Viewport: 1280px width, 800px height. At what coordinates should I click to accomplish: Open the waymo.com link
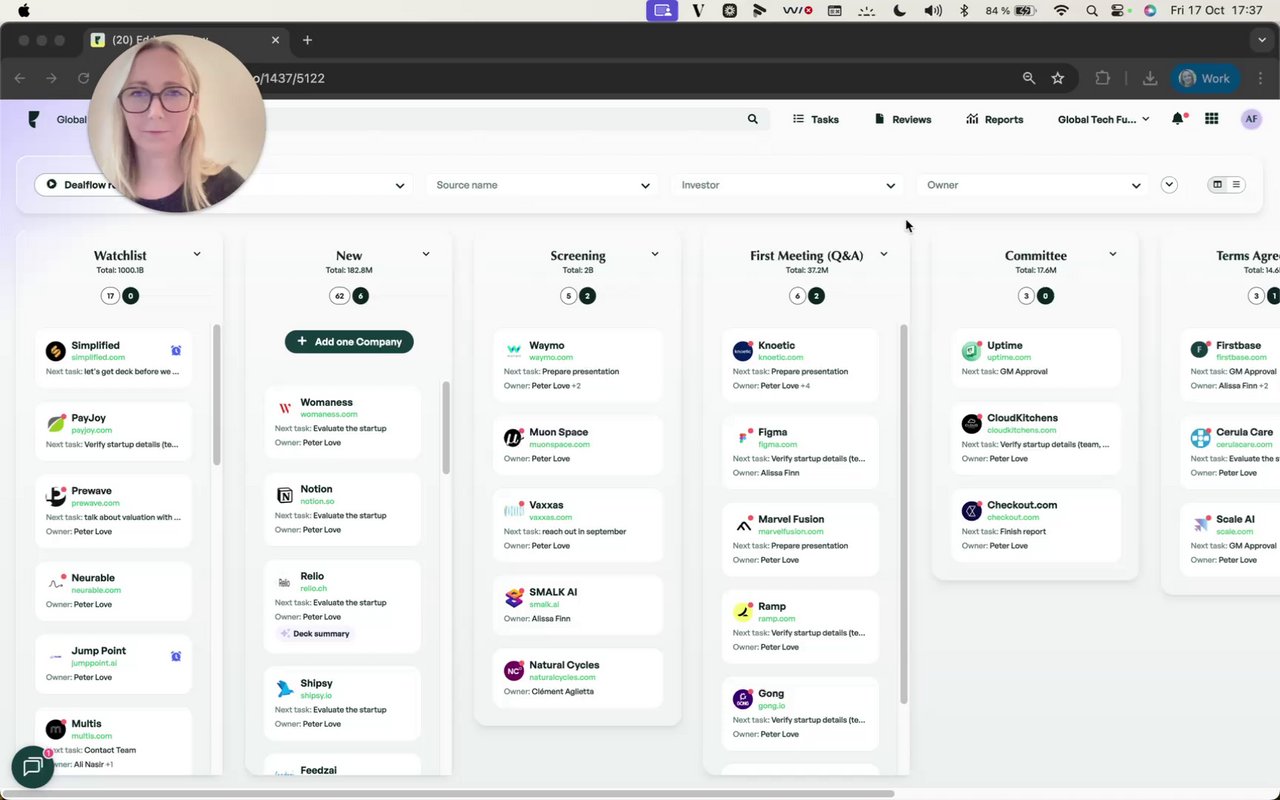pyautogui.click(x=551, y=357)
